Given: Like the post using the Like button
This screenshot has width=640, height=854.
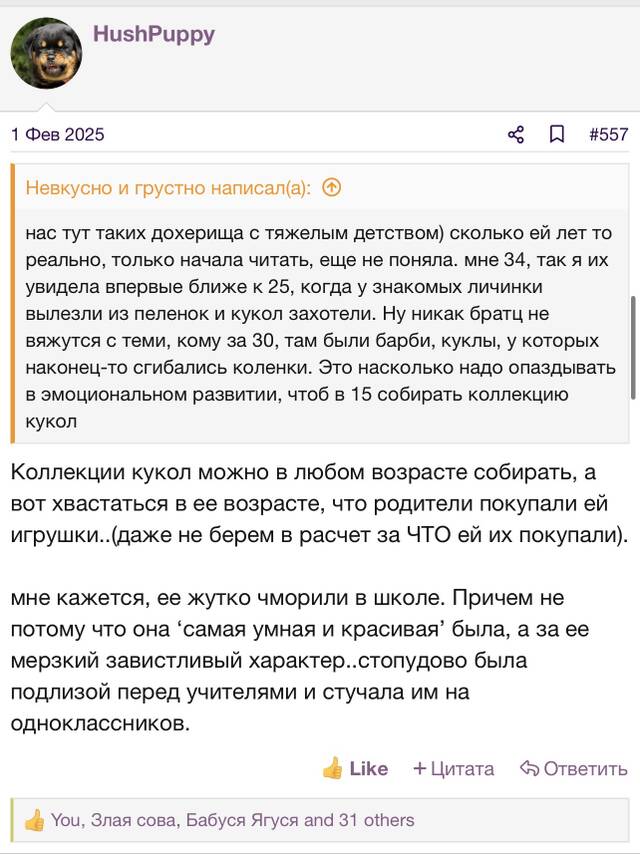Looking at the screenshot, I should tap(355, 768).
